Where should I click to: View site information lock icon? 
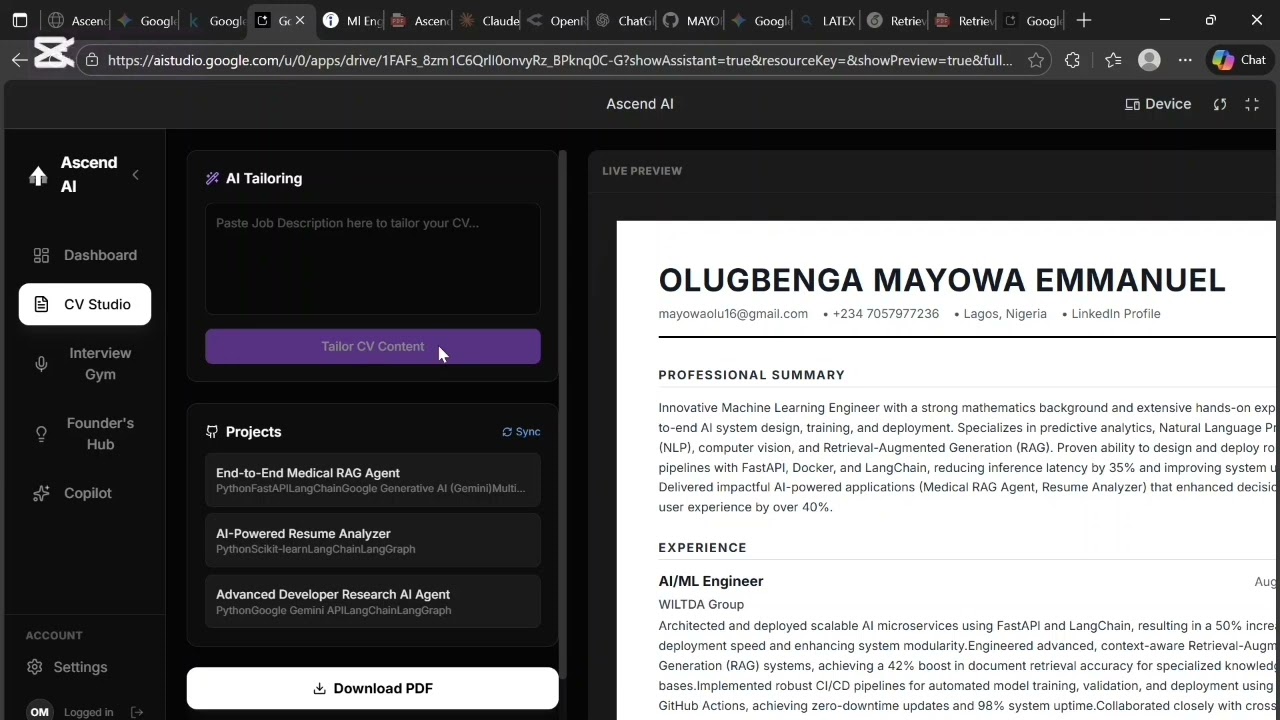[91, 60]
